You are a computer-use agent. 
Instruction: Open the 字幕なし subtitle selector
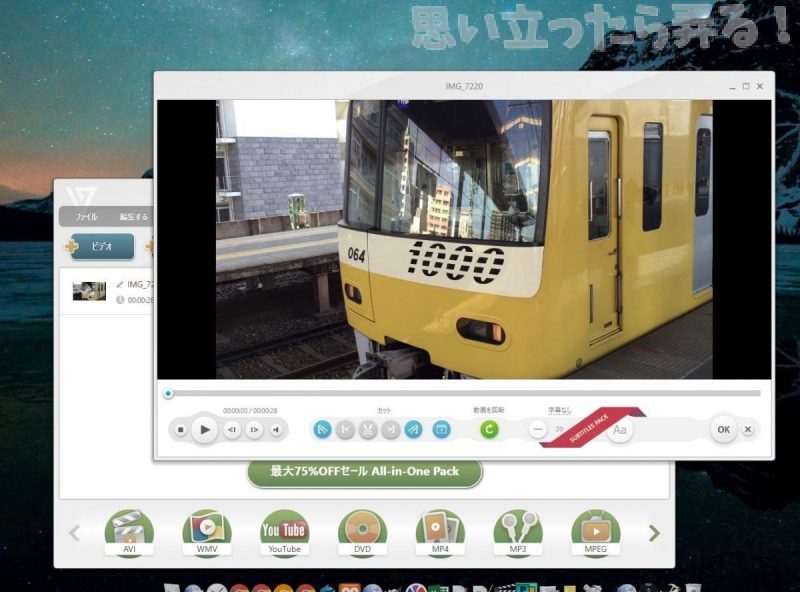559,410
